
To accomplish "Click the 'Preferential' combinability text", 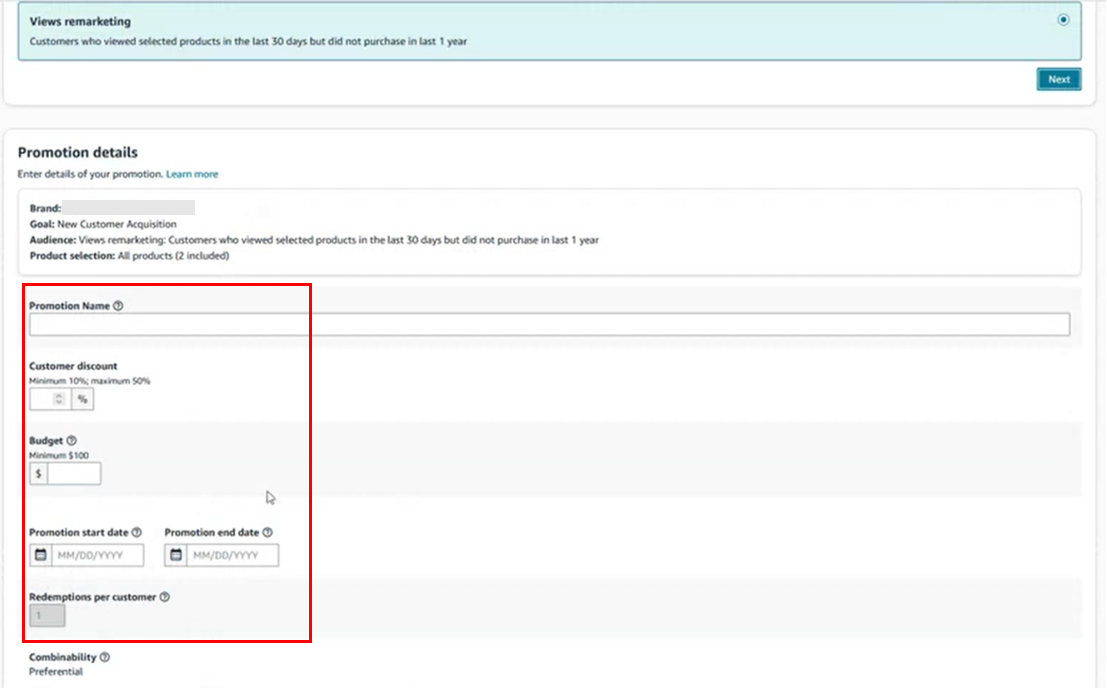I will 56,672.
